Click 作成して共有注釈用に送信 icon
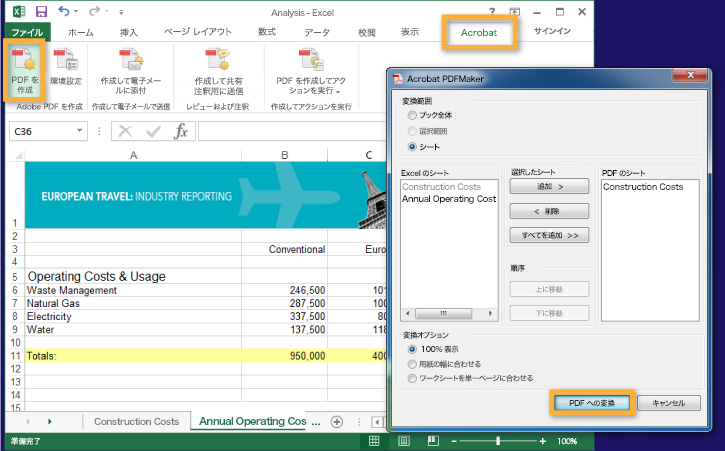The width and height of the screenshot is (725, 451). click(x=218, y=71)
